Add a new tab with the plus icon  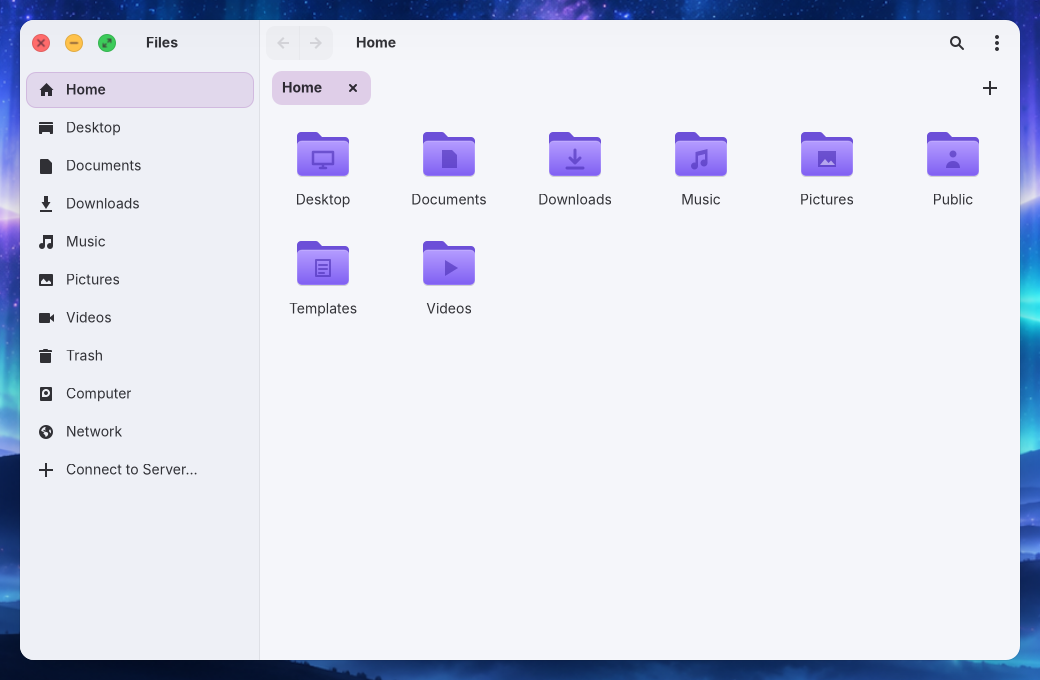[x=990, y=88]
